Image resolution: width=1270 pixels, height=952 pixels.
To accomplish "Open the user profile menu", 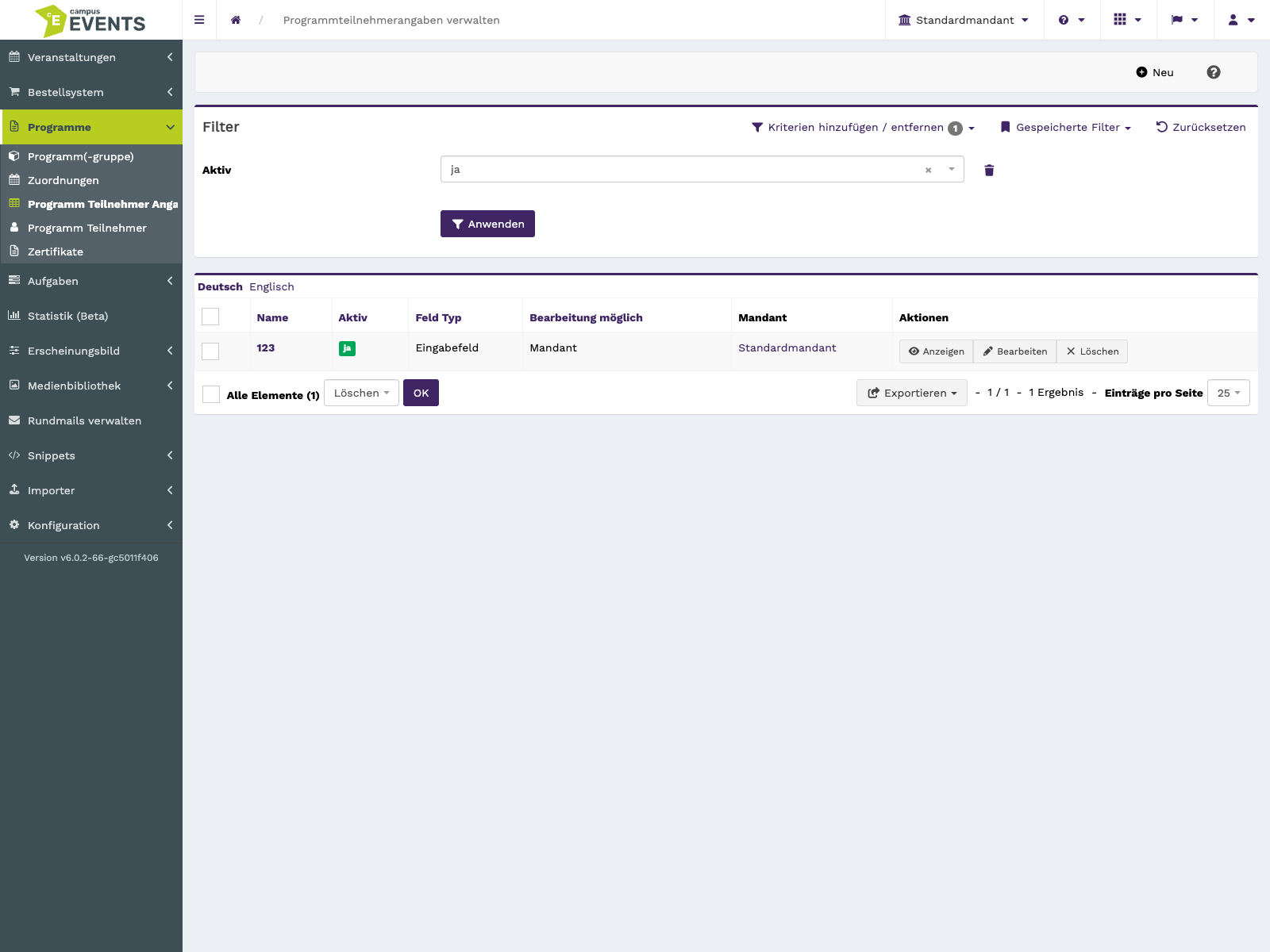I will pos(1241,20).
